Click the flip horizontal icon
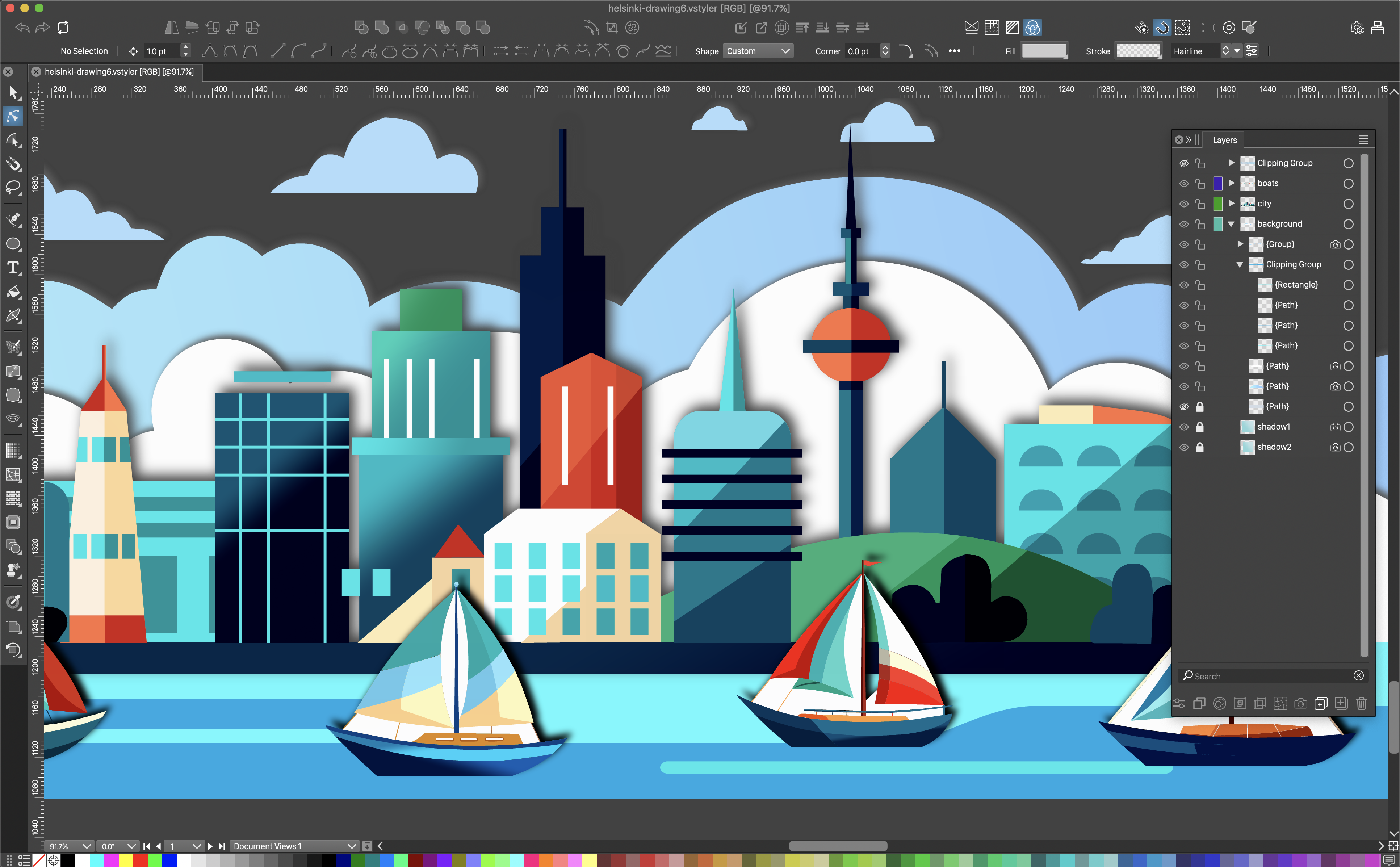This screenshot has width=1400, height=867. (x=171, y=27)
